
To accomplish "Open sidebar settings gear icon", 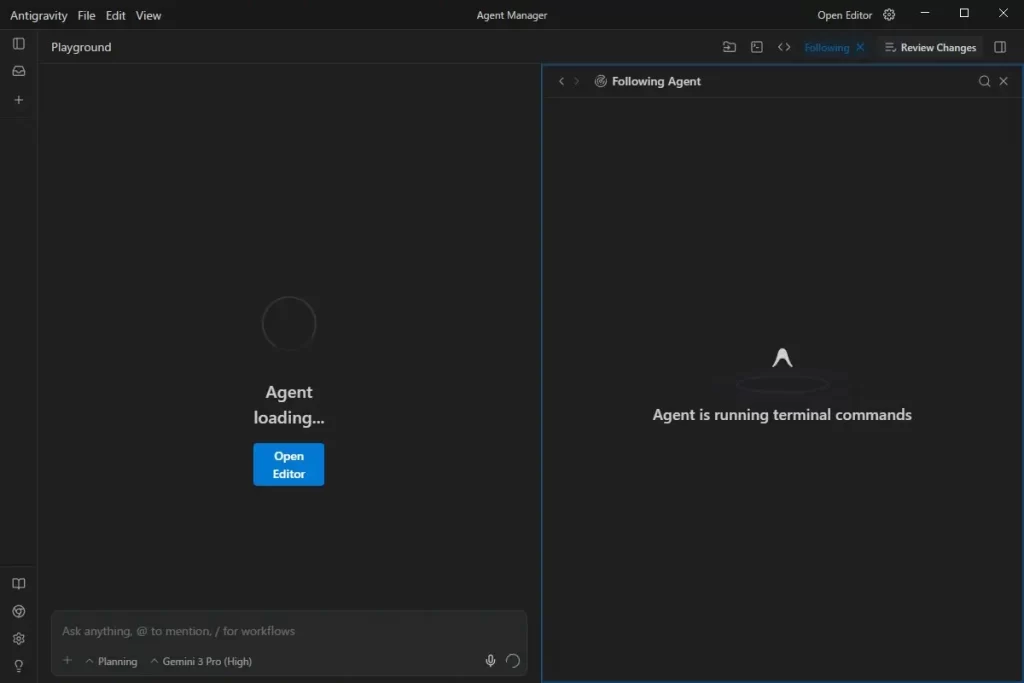I will coord(18,639).
